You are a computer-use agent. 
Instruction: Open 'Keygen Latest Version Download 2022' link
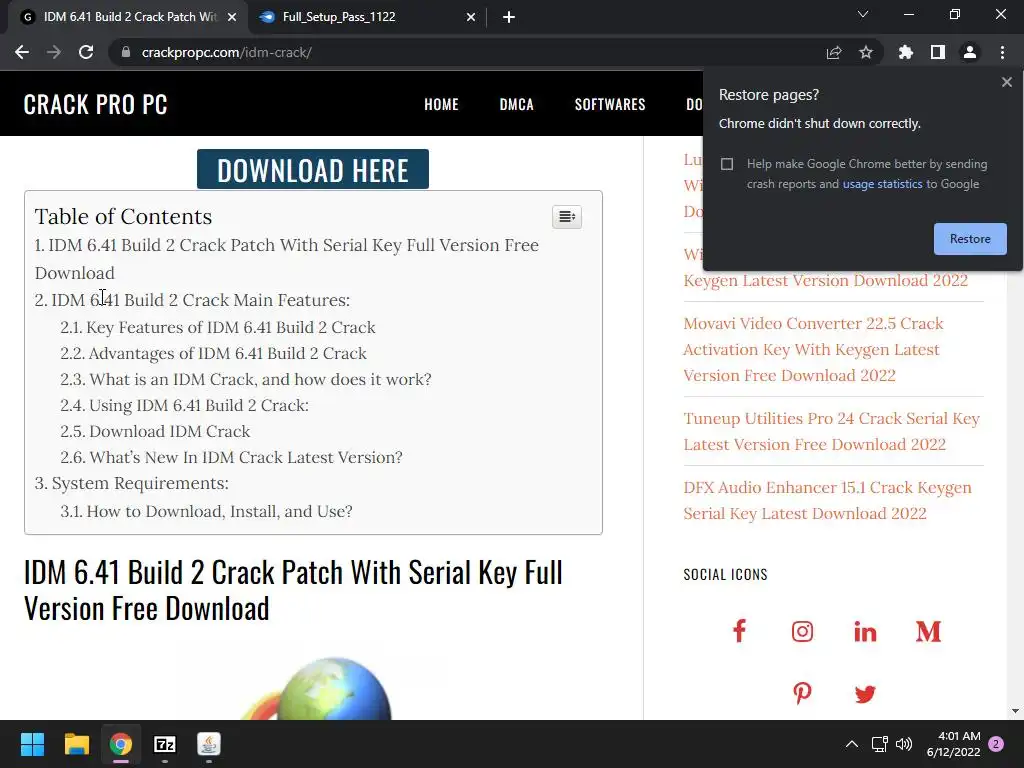click(x=825, y=280)
